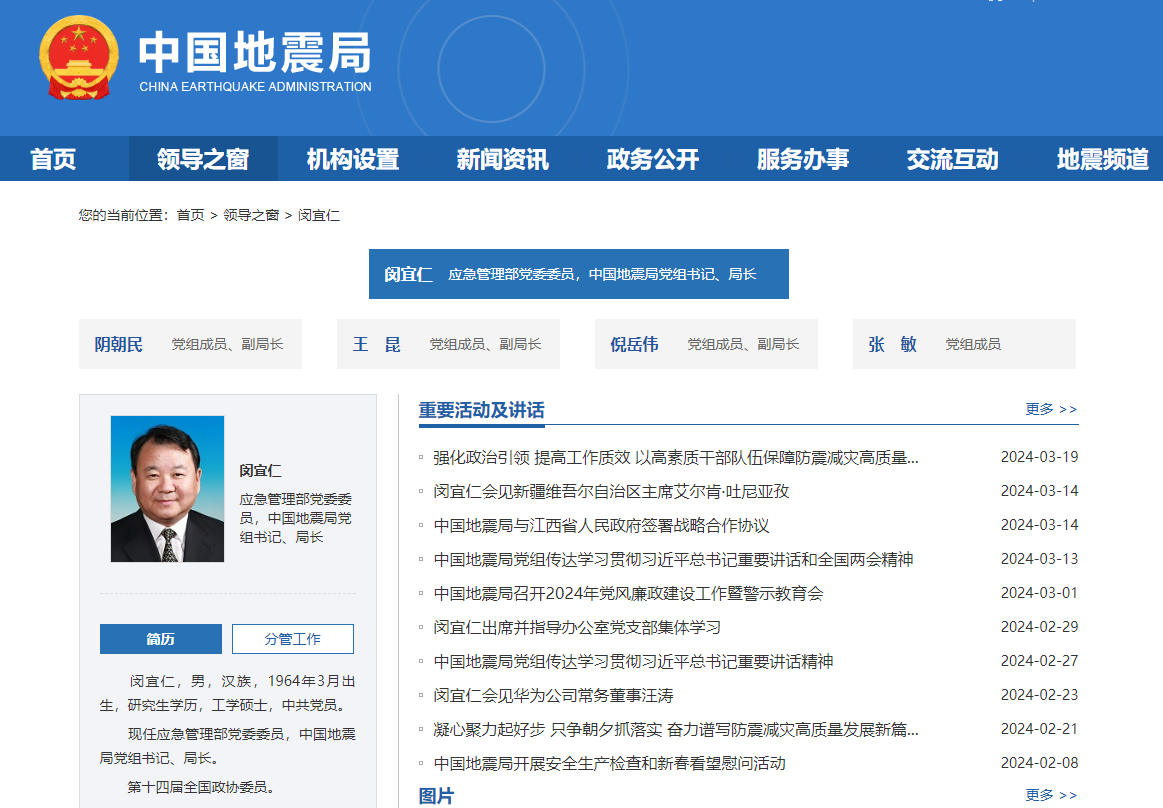
Task: Open the 机构设置 navigation menu item
Action: coord(353,159)
